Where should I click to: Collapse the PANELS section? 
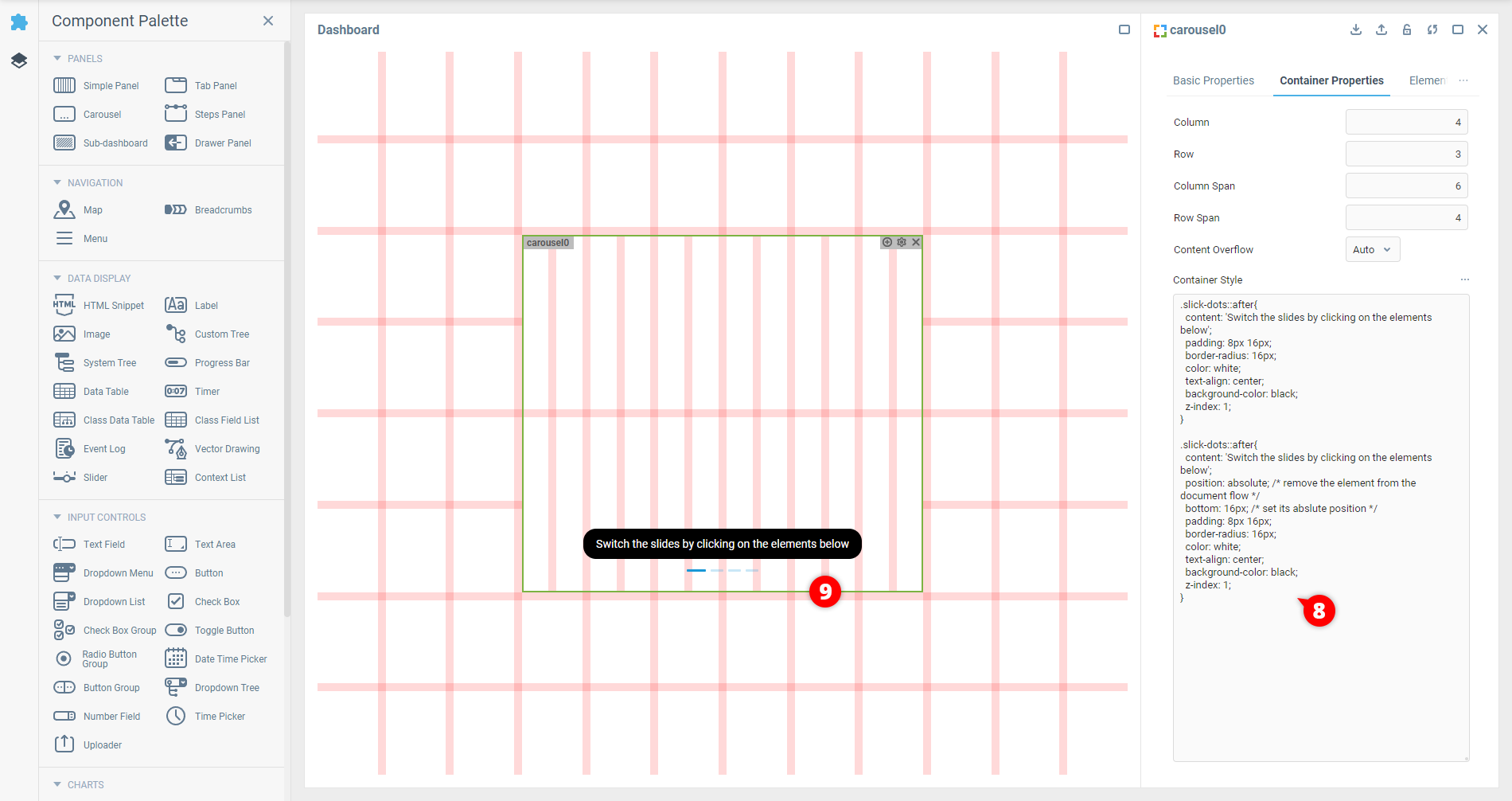(57, 58)
